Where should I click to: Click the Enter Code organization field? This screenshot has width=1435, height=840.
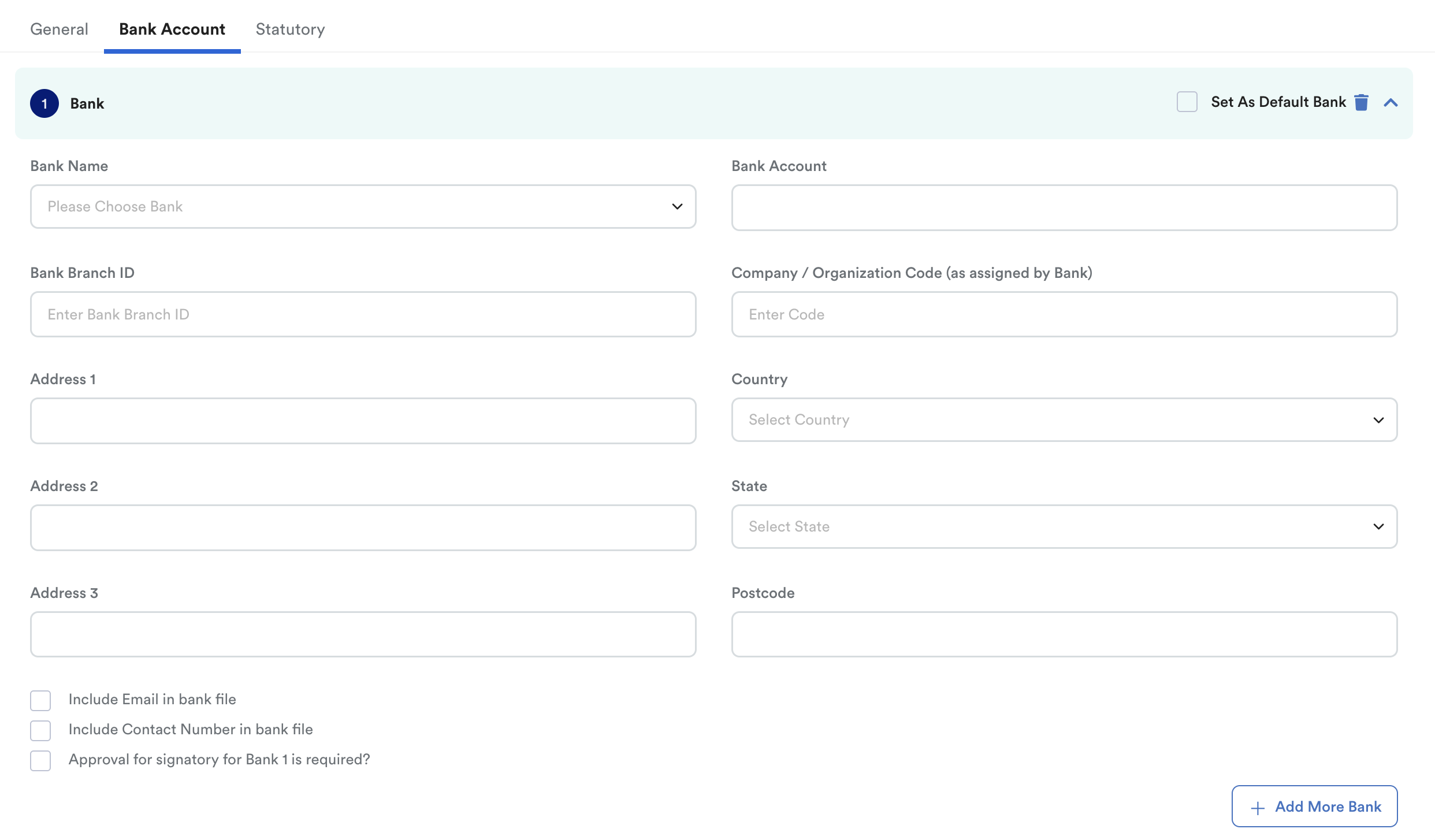pos(1064,314)
